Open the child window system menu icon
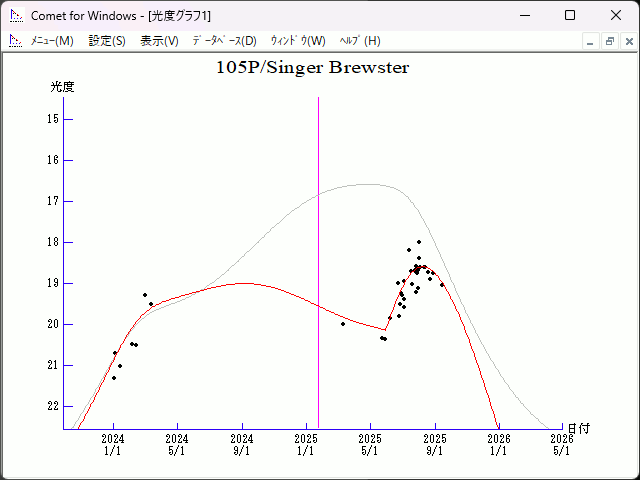 (x=14, y=41)
